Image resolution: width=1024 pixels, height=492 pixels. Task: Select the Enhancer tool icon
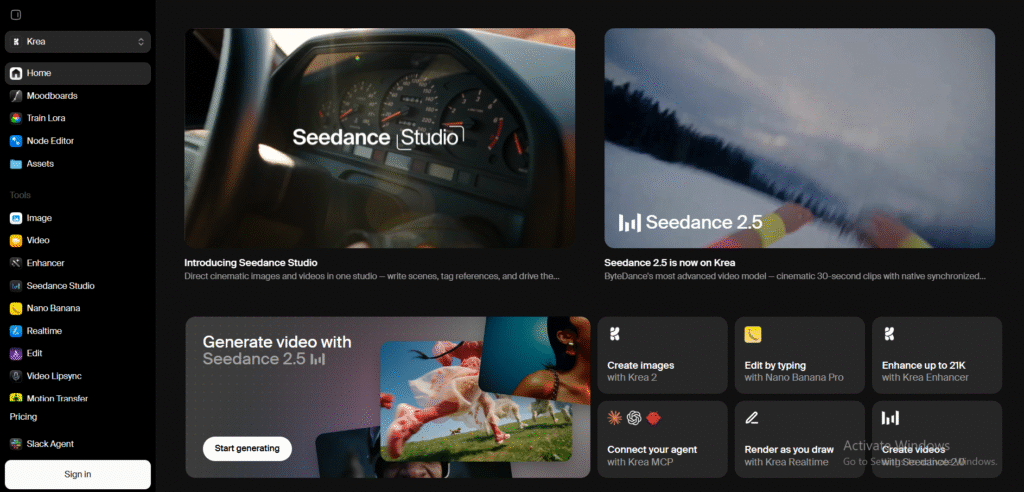click(x=16, y=263)
